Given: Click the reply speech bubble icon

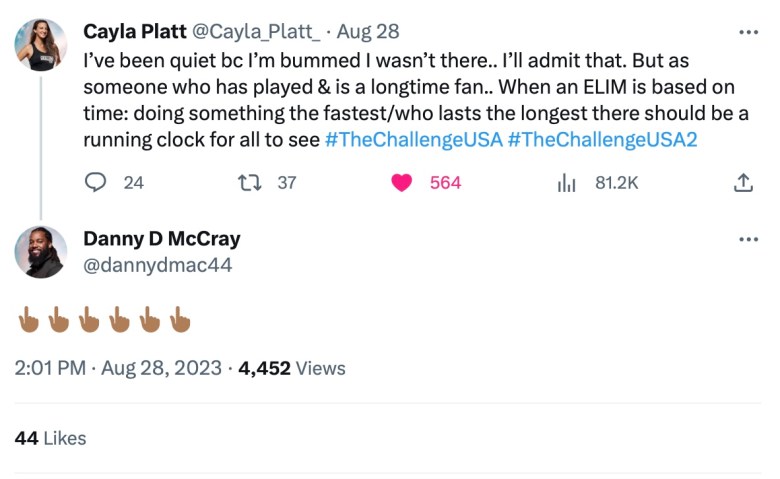Looking at the screenshot, I should [96, 182].
